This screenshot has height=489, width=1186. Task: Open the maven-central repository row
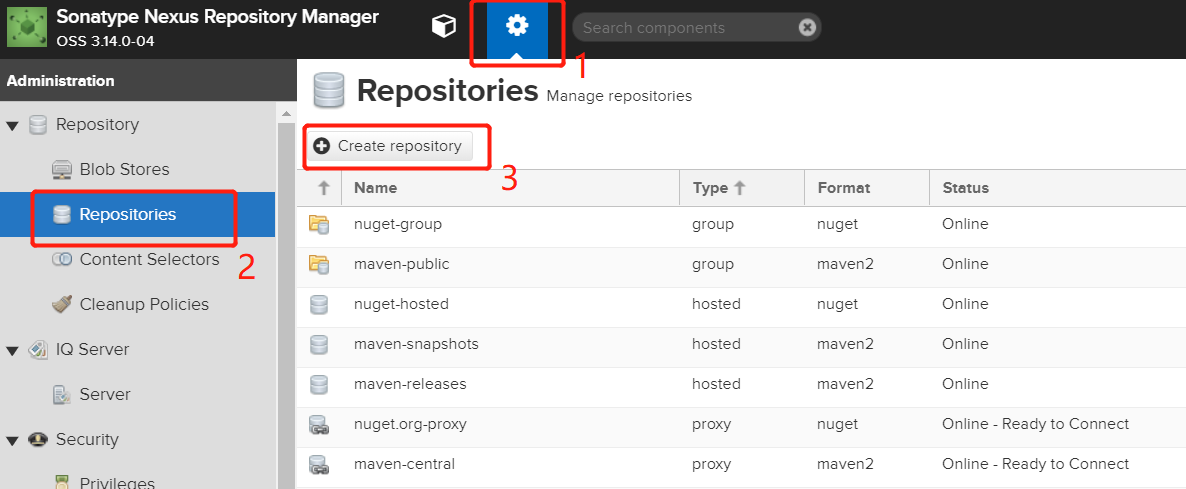pyautogui.click(x=741, y=465)
